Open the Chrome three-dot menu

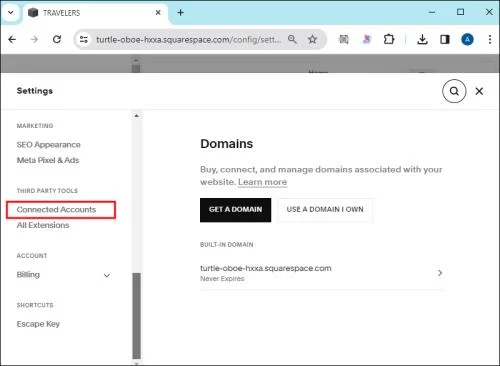pyautogui.click(x=490, y=39)
